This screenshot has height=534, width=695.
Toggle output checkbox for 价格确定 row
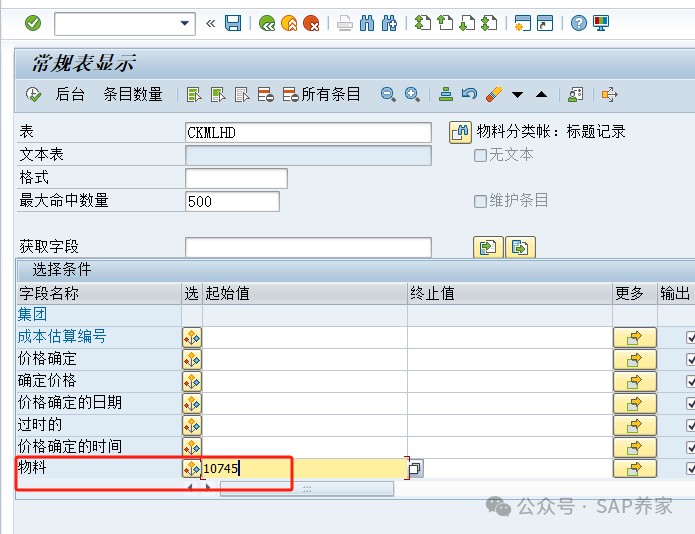[x=691, y=359]
